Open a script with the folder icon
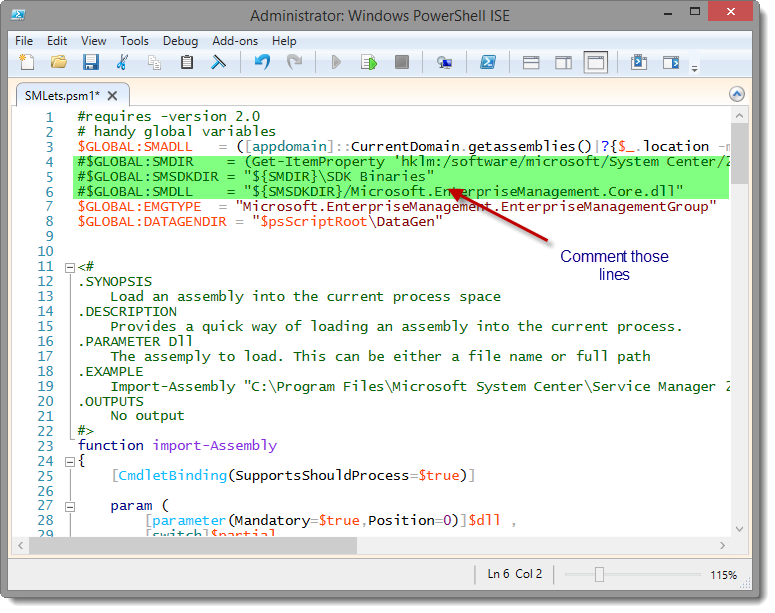775x613 pixels. 59,62
